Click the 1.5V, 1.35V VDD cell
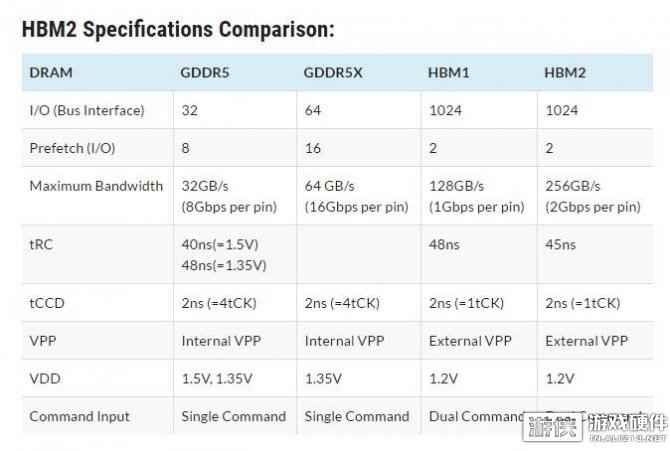 coord(217,378)
